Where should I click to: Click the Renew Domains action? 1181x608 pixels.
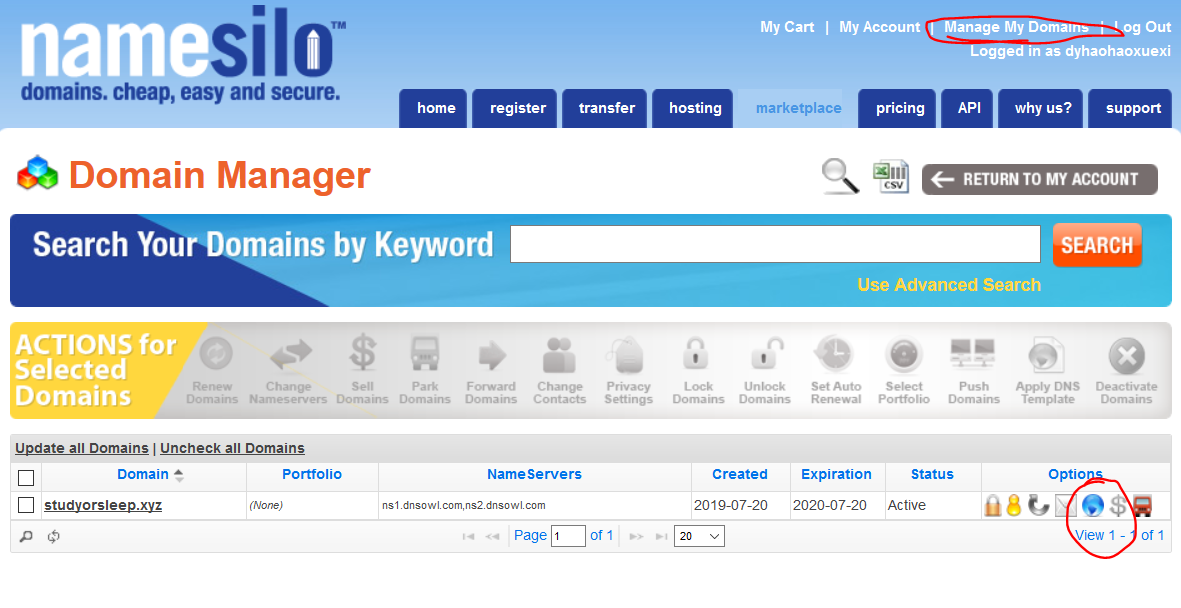point(212,371)
